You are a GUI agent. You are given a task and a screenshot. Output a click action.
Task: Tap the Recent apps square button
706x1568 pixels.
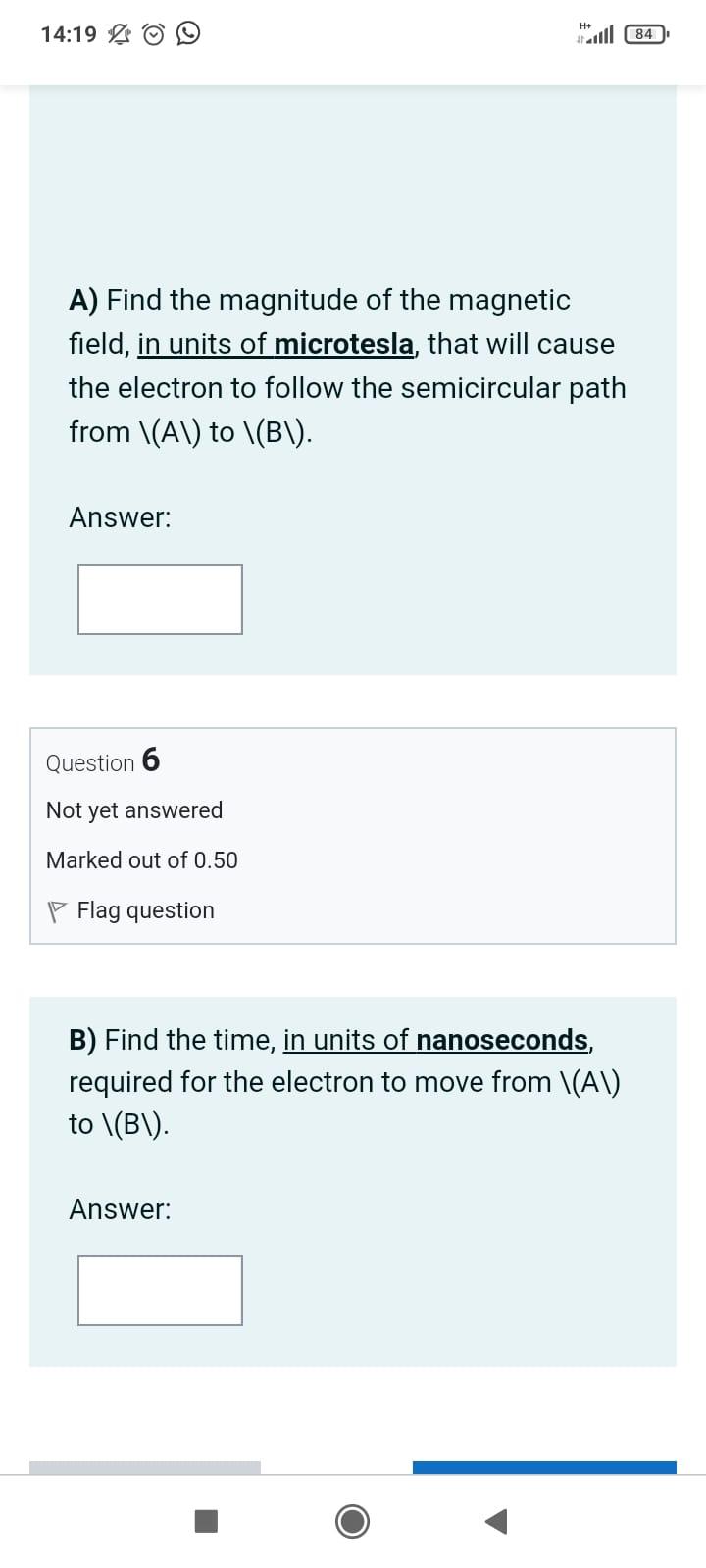[207, 1522]
